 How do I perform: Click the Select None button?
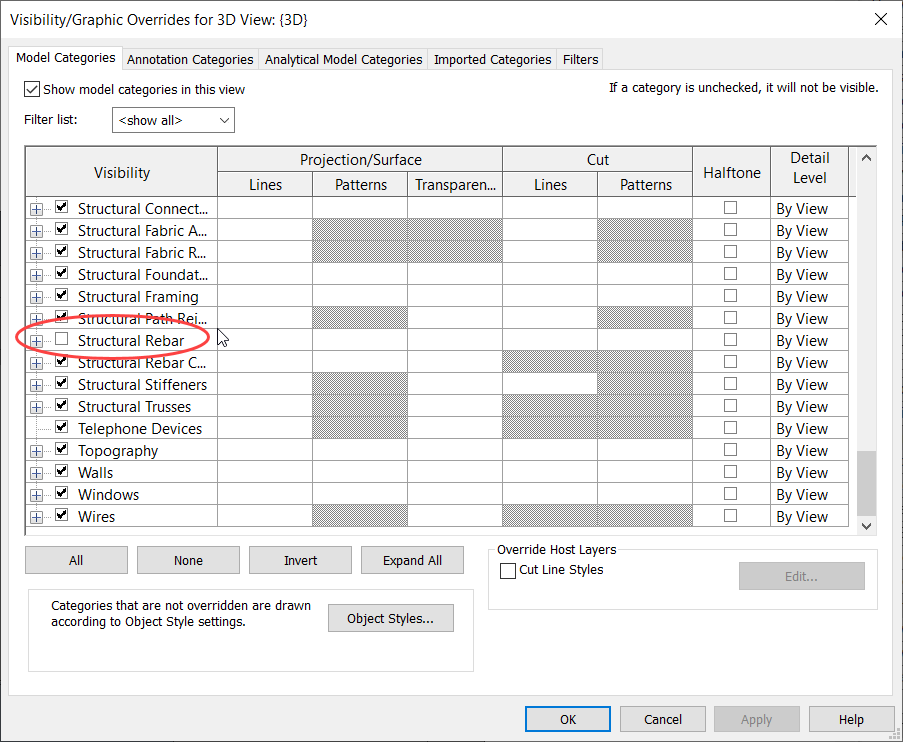click(x=188, y=560)
